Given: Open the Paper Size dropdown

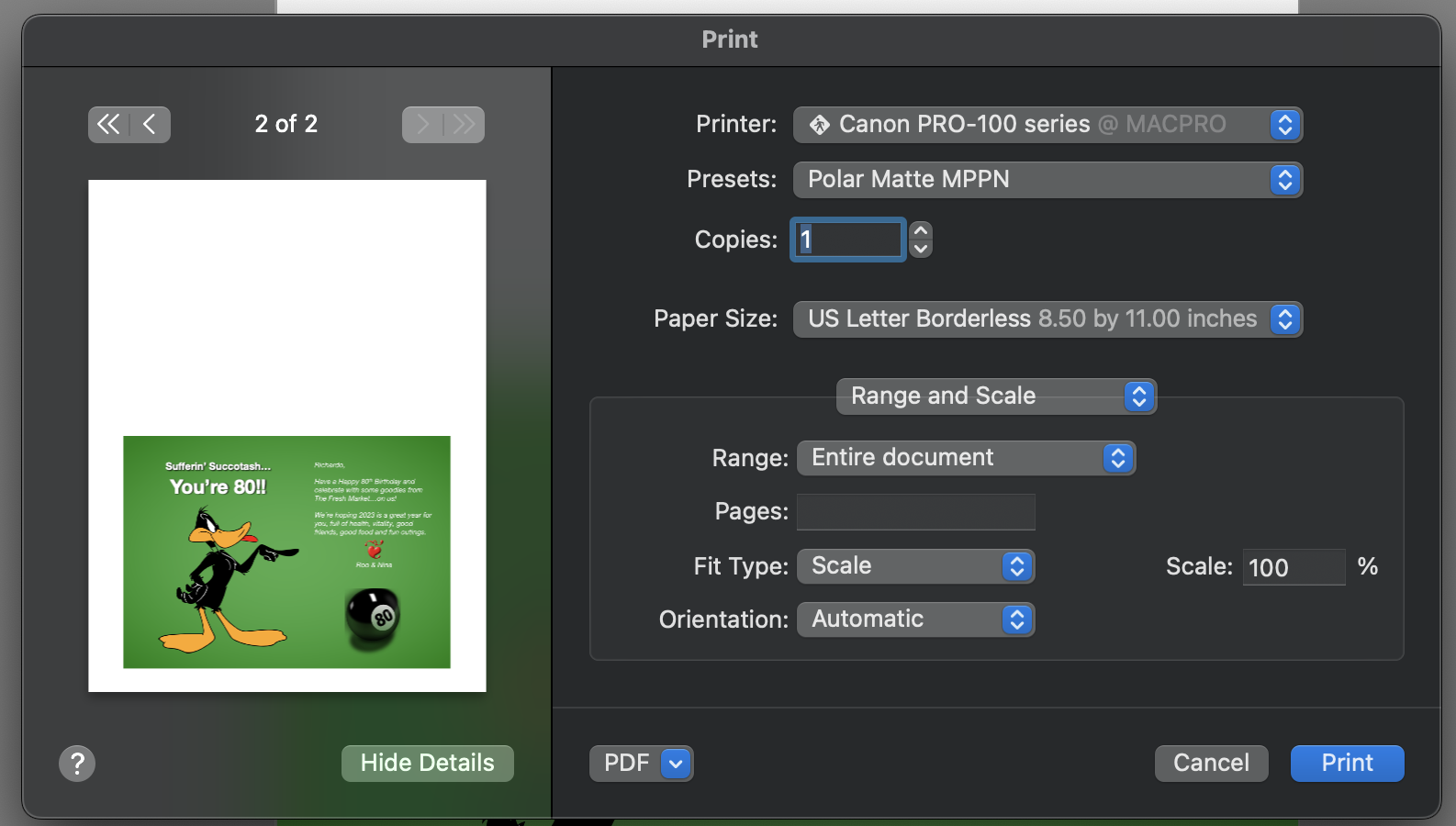Looking at the screenshot, I should [1047, 319].
